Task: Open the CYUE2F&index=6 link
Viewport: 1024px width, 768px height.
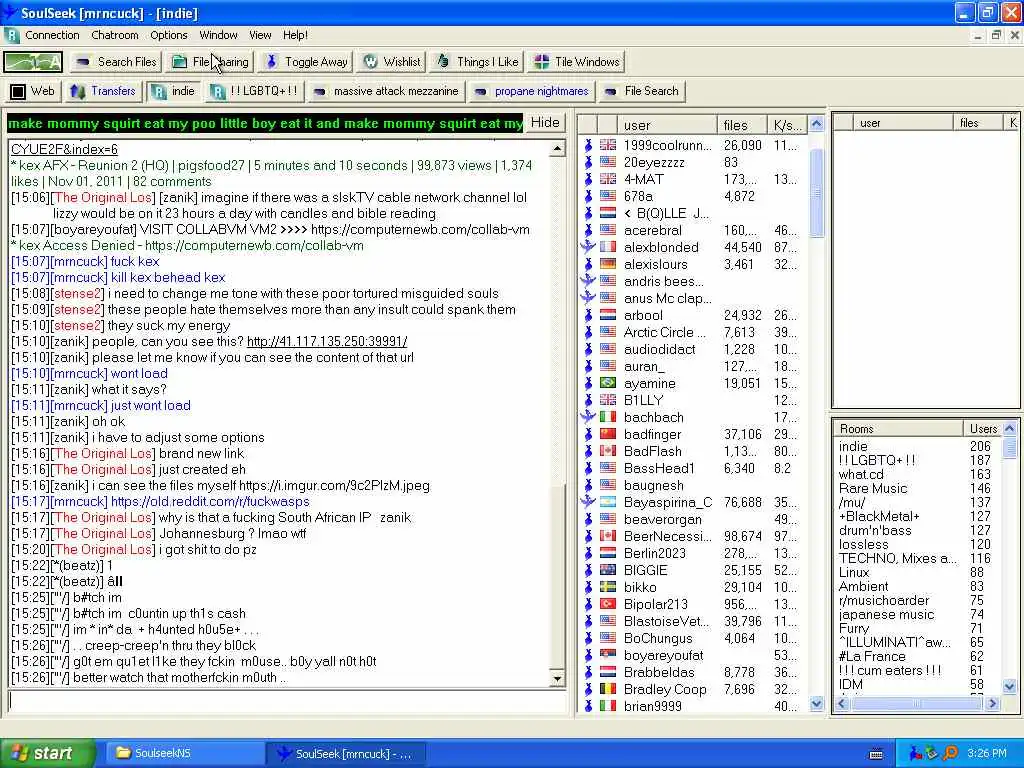Action: click(64, 150)
